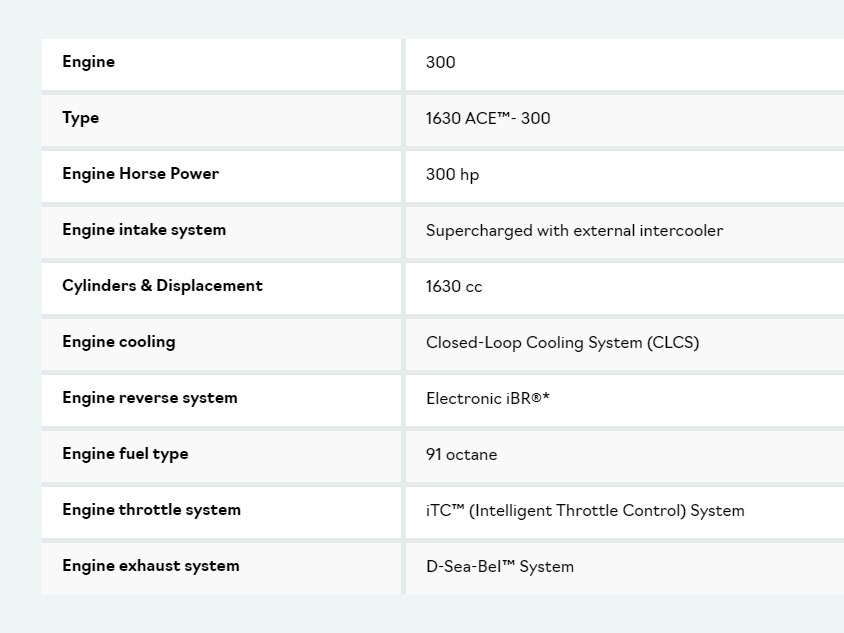
Task: Select the D-Sea-Bel™ System value
Action: click(x=500, y=566)
